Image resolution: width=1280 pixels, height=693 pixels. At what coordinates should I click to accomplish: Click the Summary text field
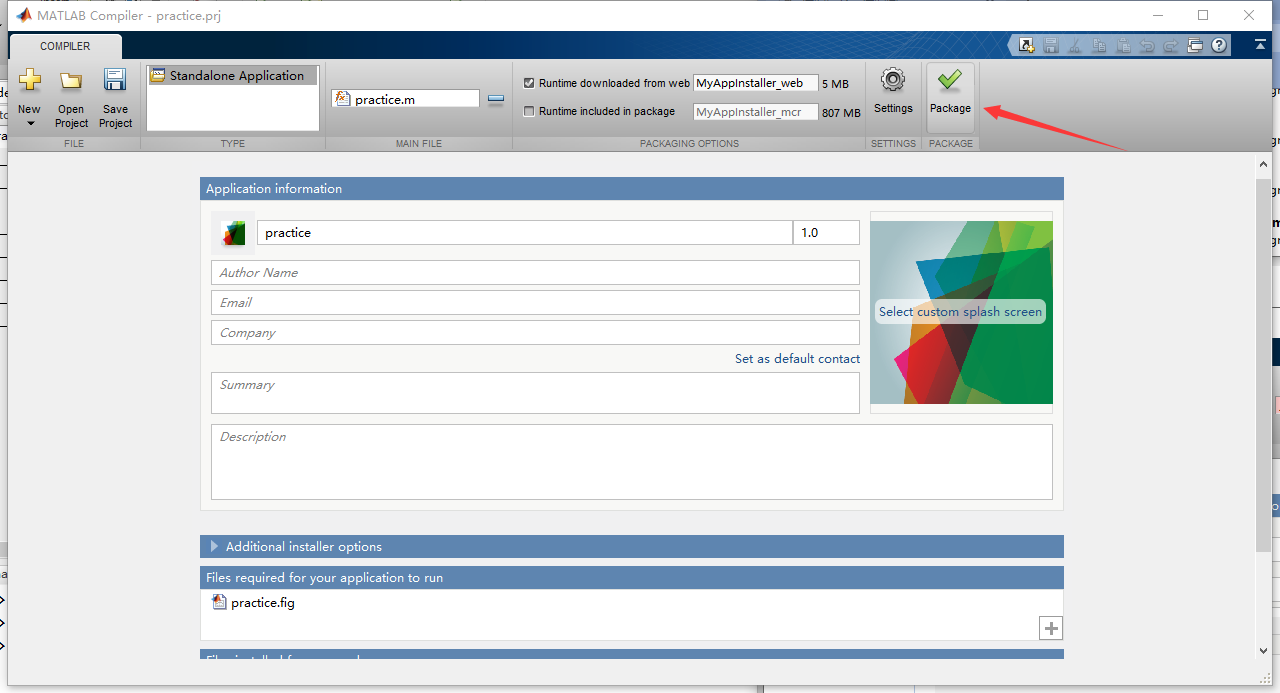click(535, 393)
